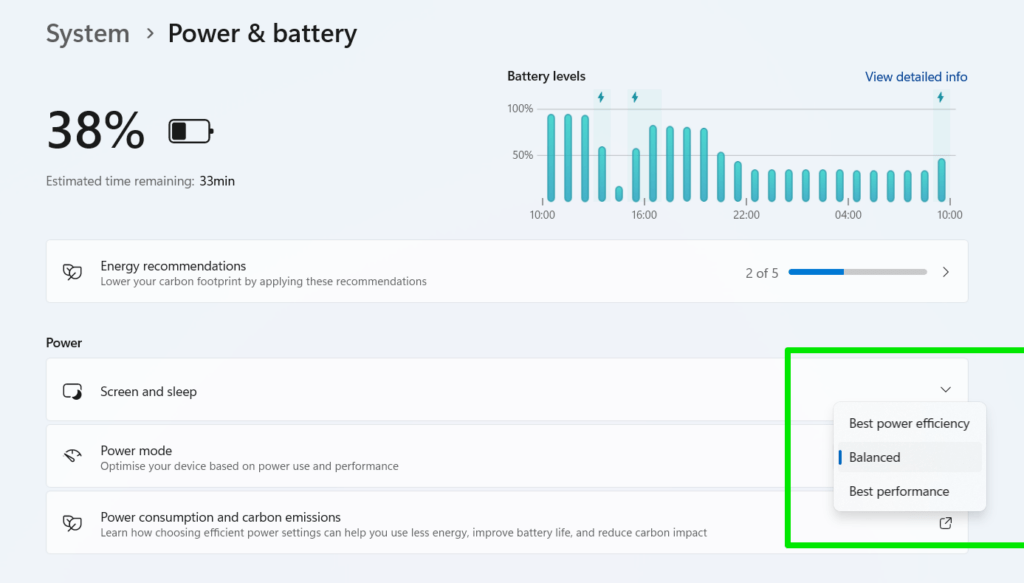Click the Power mode speedometer icon
1024x583 pixels.
(71, 456)
